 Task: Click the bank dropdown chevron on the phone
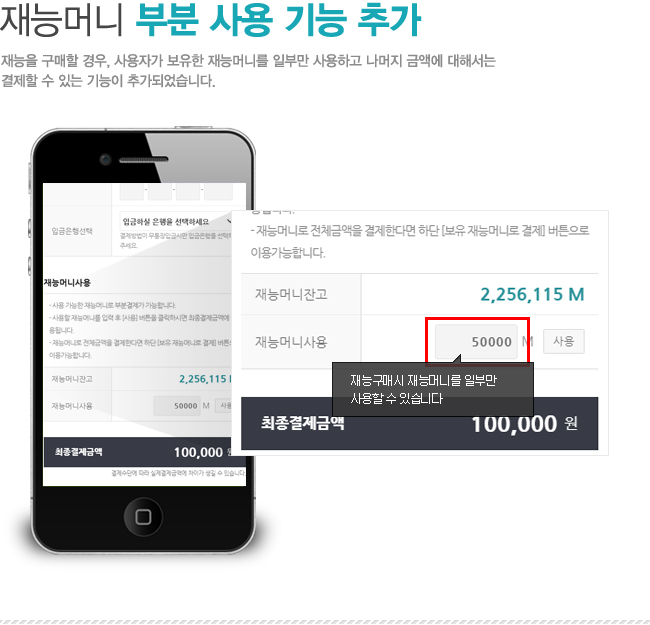(228, 221)
